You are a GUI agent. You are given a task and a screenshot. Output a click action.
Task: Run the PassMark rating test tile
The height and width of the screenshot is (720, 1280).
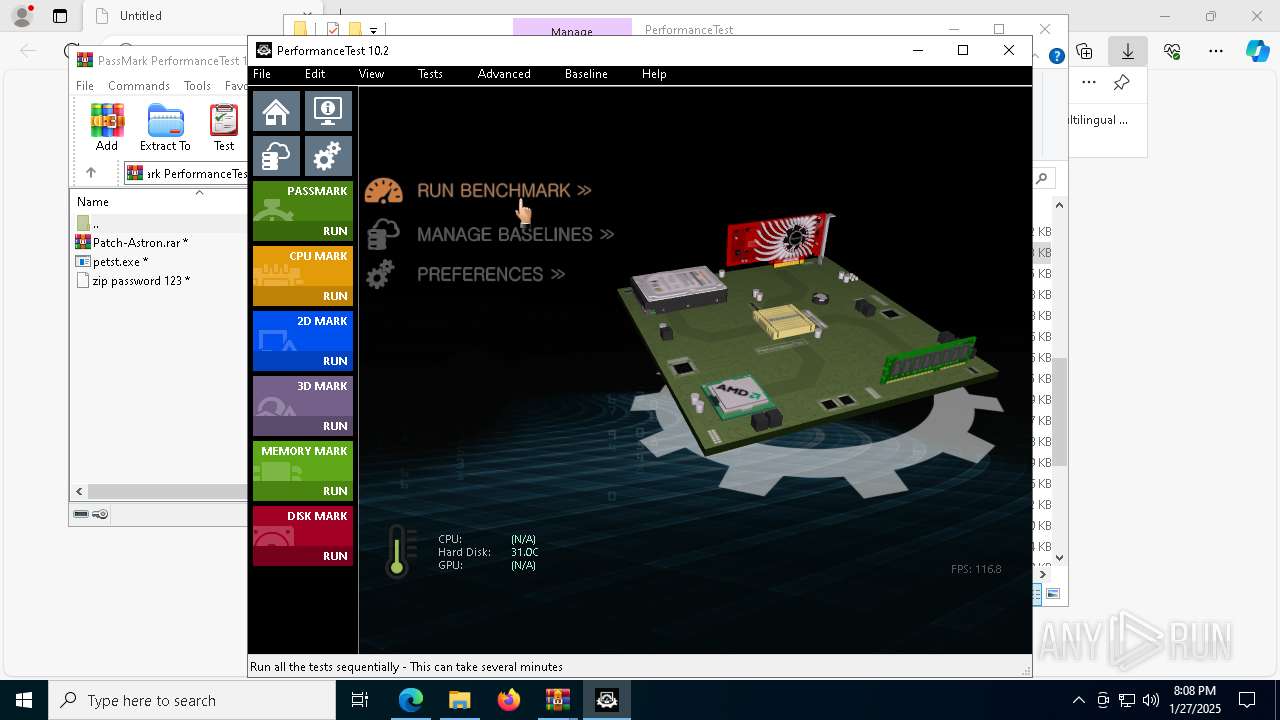click(x=302, y=211)
